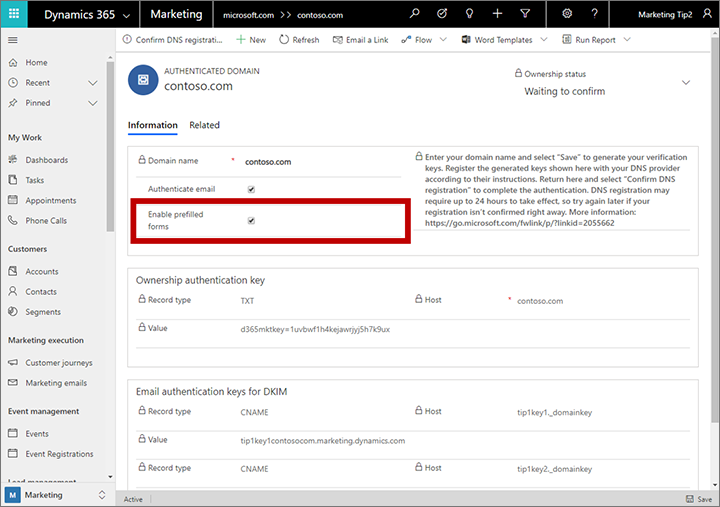Click the lightbulb assistant icon
The image size is (720, 507).
tap(471, 14)
